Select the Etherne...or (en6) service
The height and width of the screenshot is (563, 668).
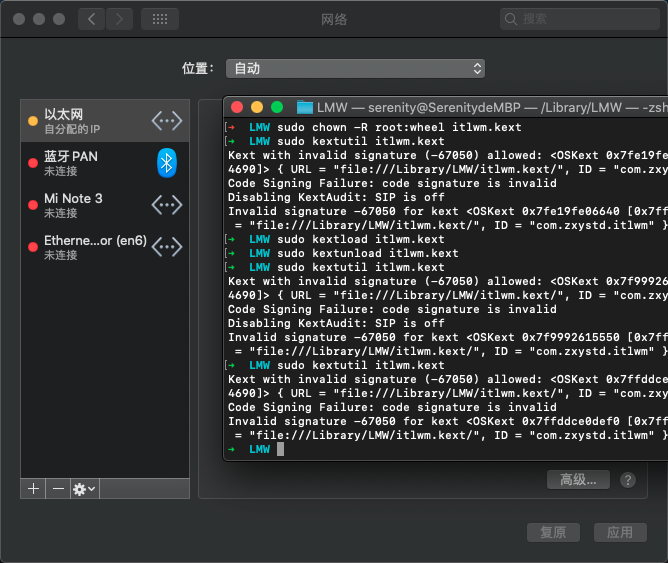pos(105,247)
